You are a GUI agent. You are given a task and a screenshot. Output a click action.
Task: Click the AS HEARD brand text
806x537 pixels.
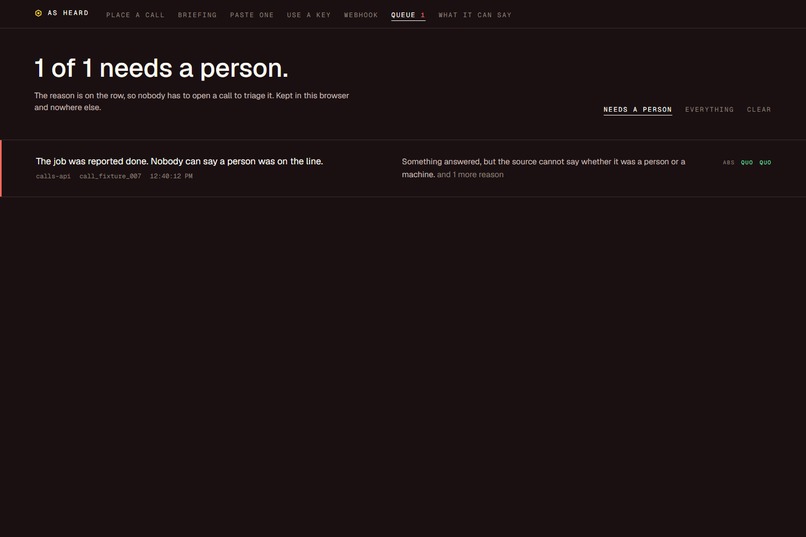coord(68,13)
